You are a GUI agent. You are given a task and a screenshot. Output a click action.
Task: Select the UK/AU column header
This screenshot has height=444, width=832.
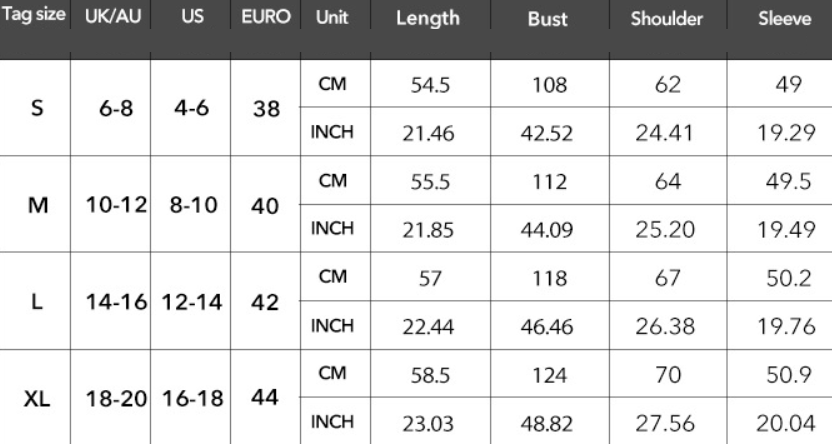pos(110,18)
